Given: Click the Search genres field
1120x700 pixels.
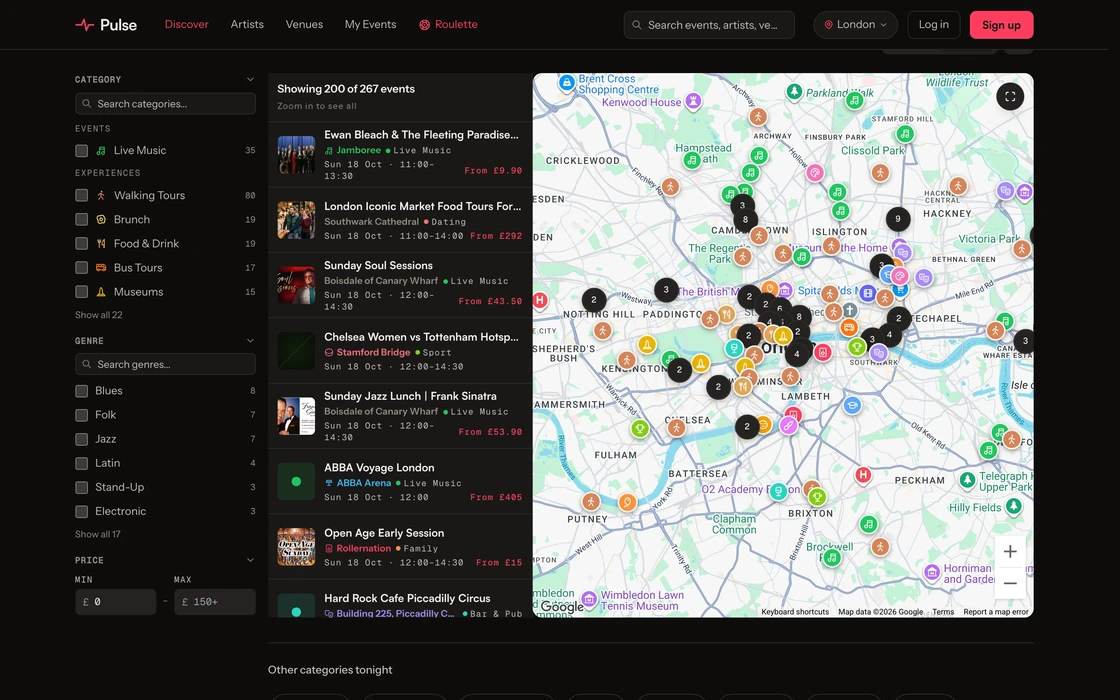Looking at the screenshot, I should 165,364.
